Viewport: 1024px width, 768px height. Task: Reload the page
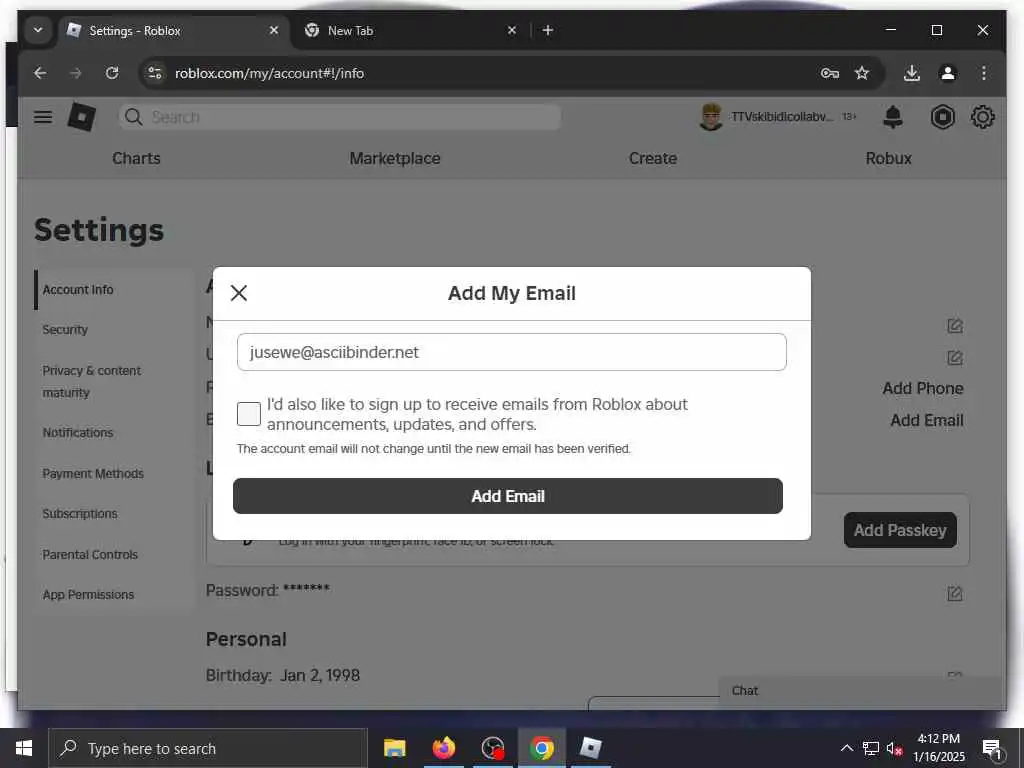(112, 73)
